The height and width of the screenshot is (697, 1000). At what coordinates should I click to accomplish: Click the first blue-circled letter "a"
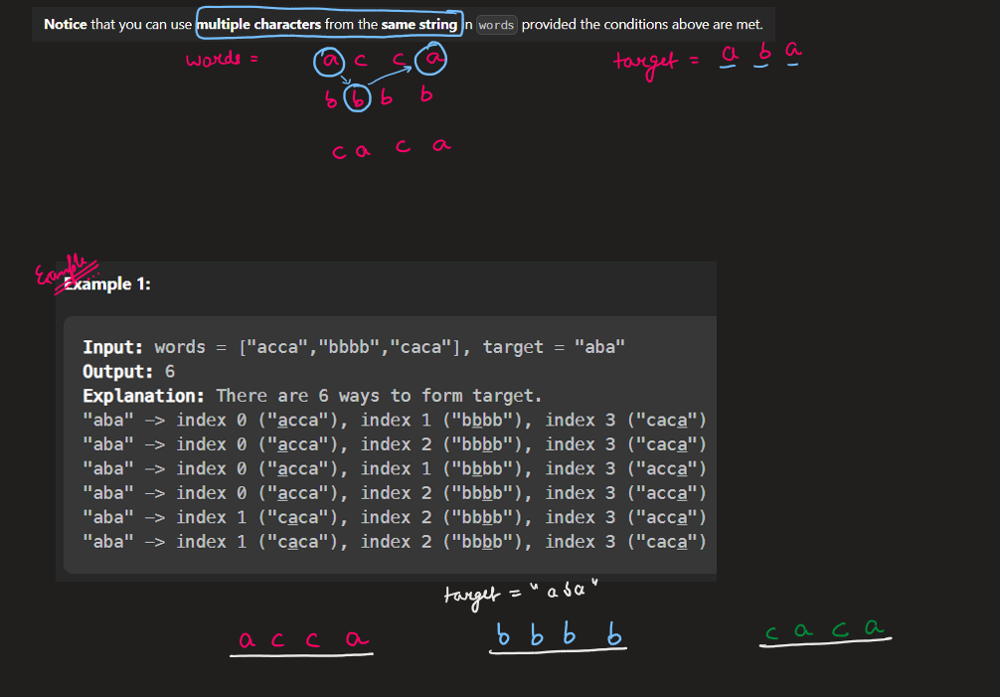pos(329,62)
